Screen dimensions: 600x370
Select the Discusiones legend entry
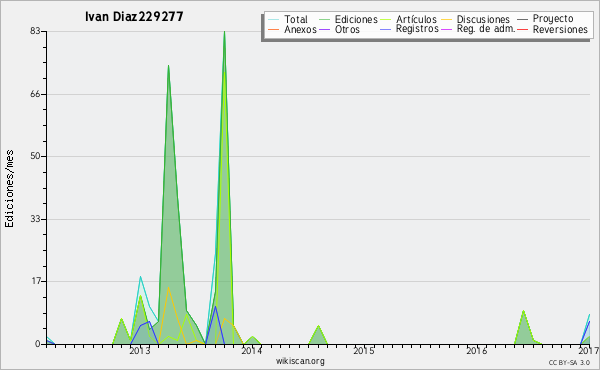(483, 19)
